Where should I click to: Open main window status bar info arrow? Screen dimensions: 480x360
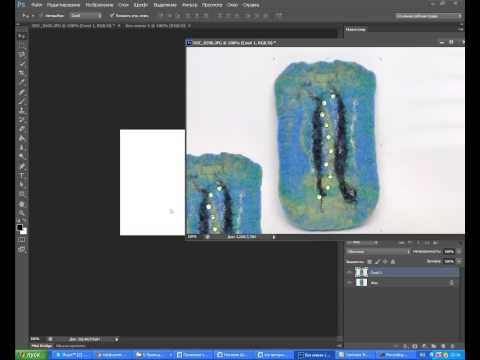pyautogui.click(x=116, y=339)
